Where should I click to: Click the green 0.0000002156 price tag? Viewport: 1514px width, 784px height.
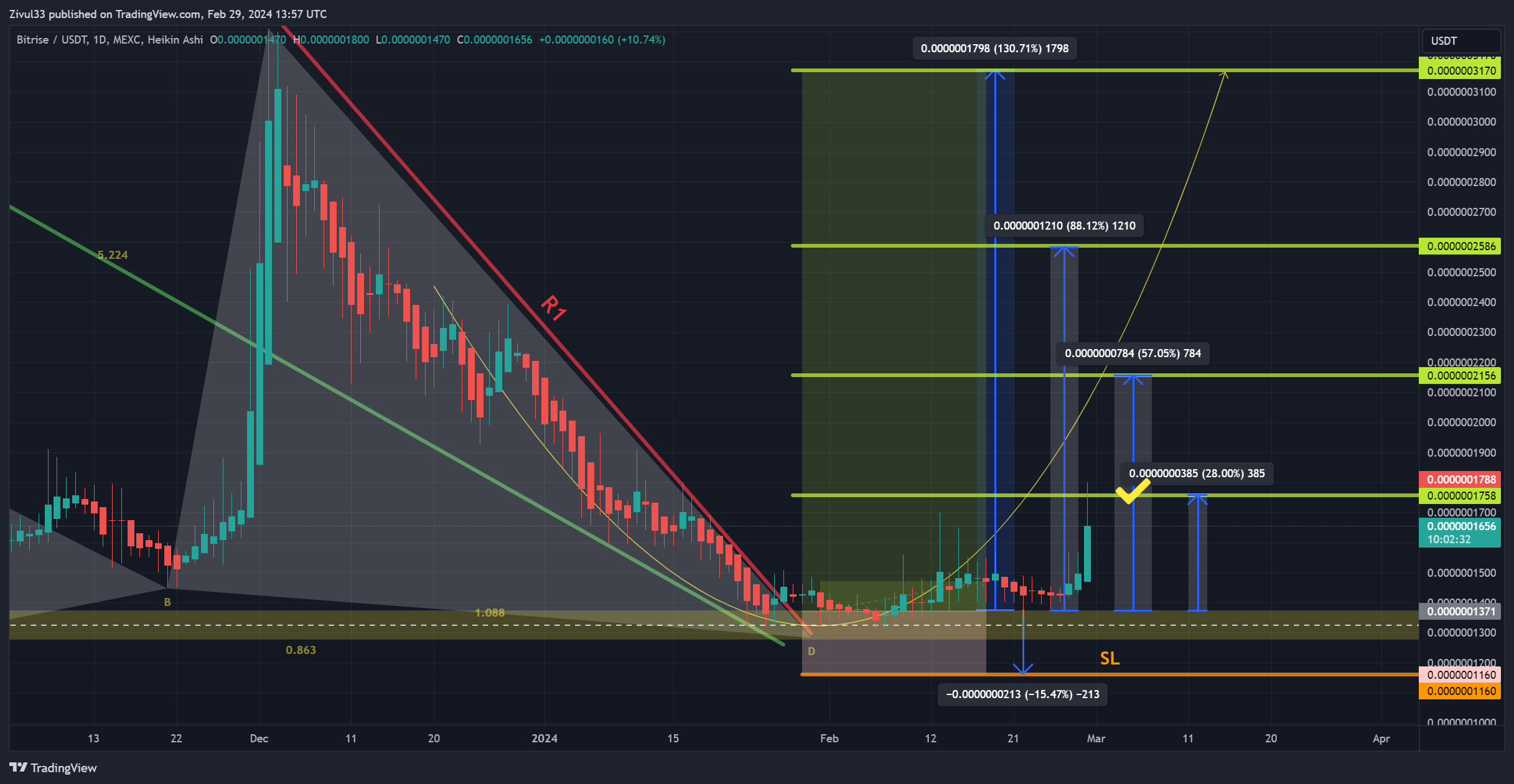click(1460, 376)
